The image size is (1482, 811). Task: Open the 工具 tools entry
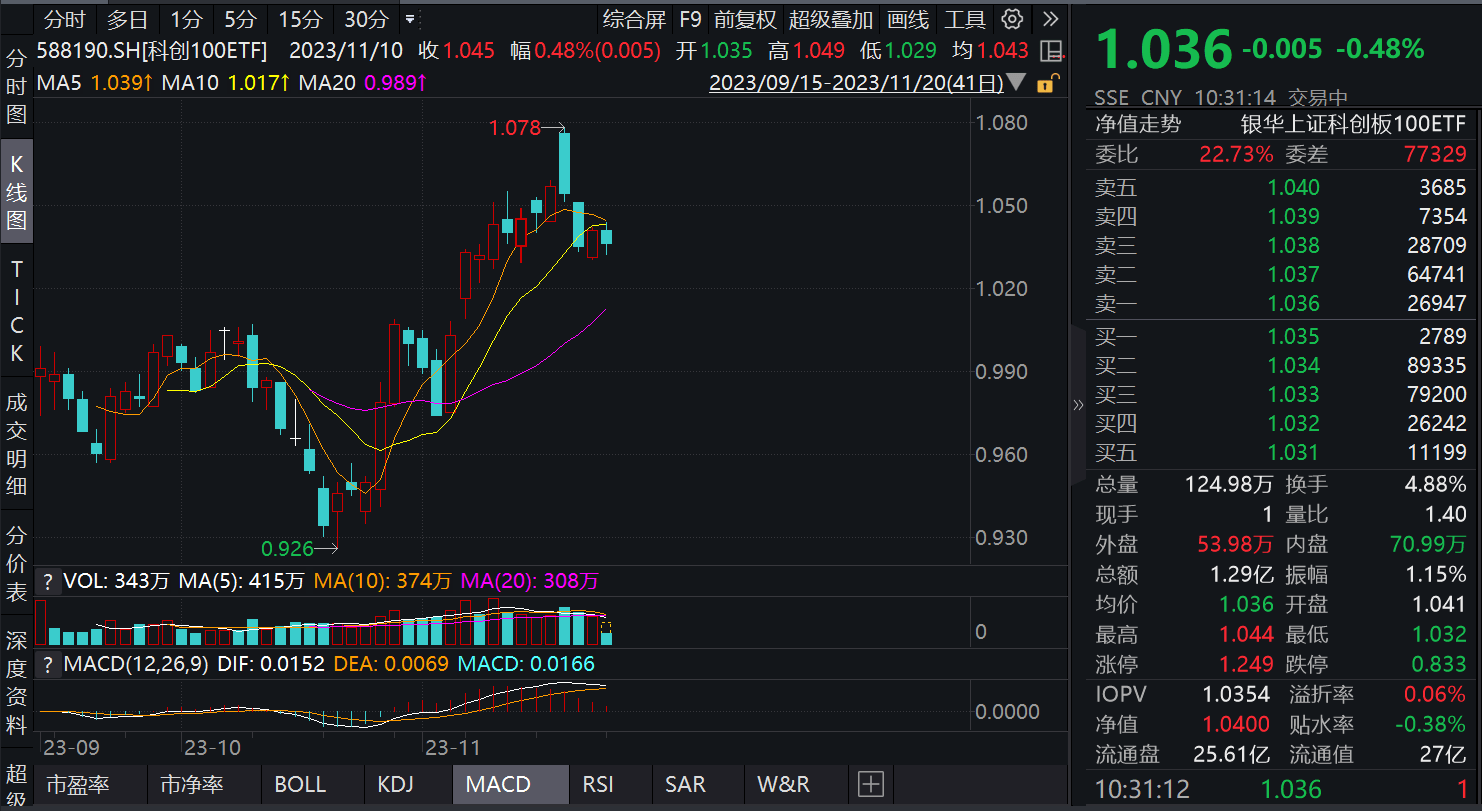tap(966, 19)
